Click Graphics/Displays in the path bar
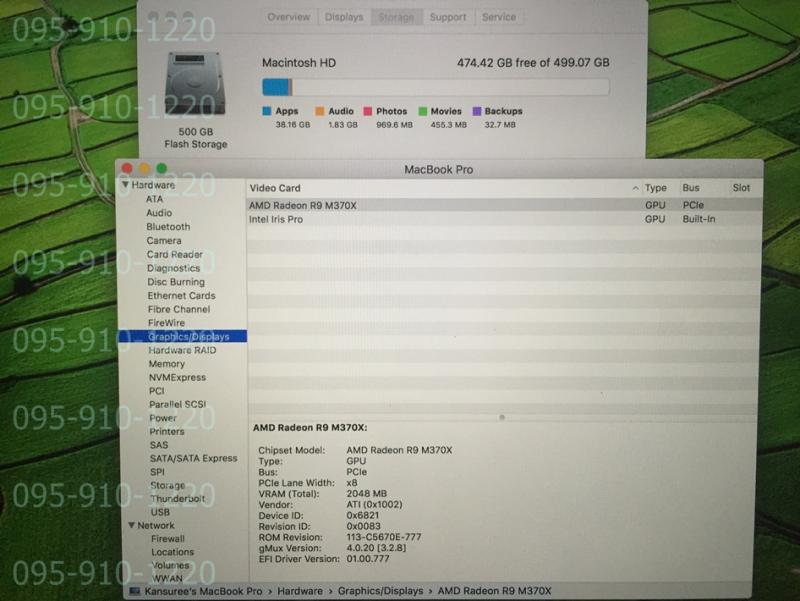 coord(380,591)
